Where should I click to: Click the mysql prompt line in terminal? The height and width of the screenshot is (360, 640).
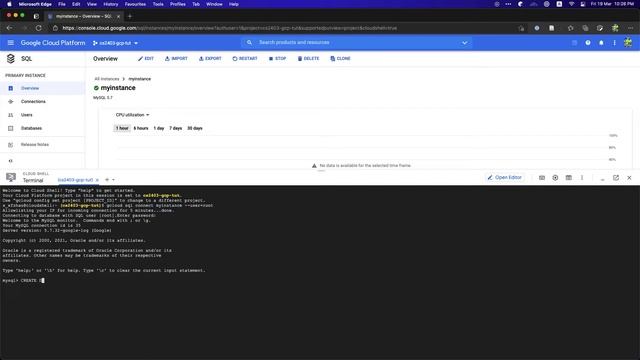(x=23, y=280)
